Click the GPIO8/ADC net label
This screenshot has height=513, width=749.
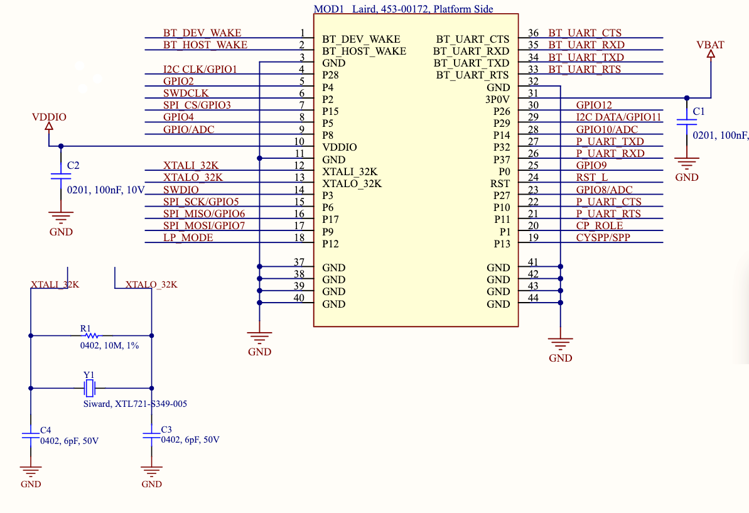coord(604,190)
